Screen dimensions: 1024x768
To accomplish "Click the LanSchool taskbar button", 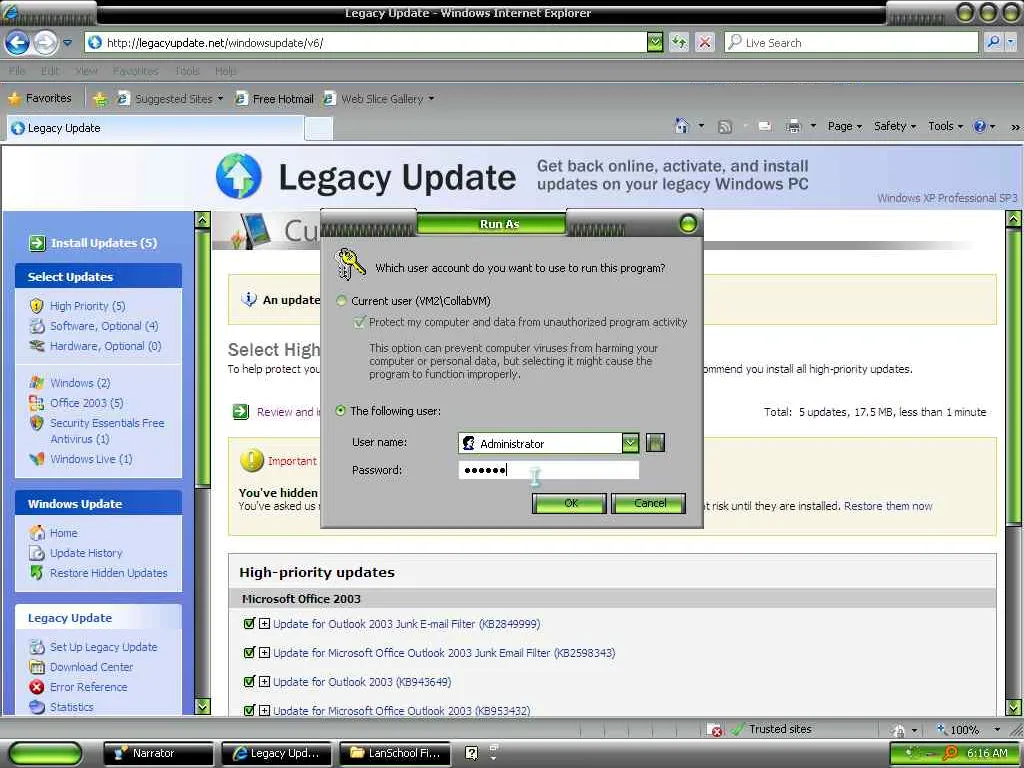I will coord(395,753).
